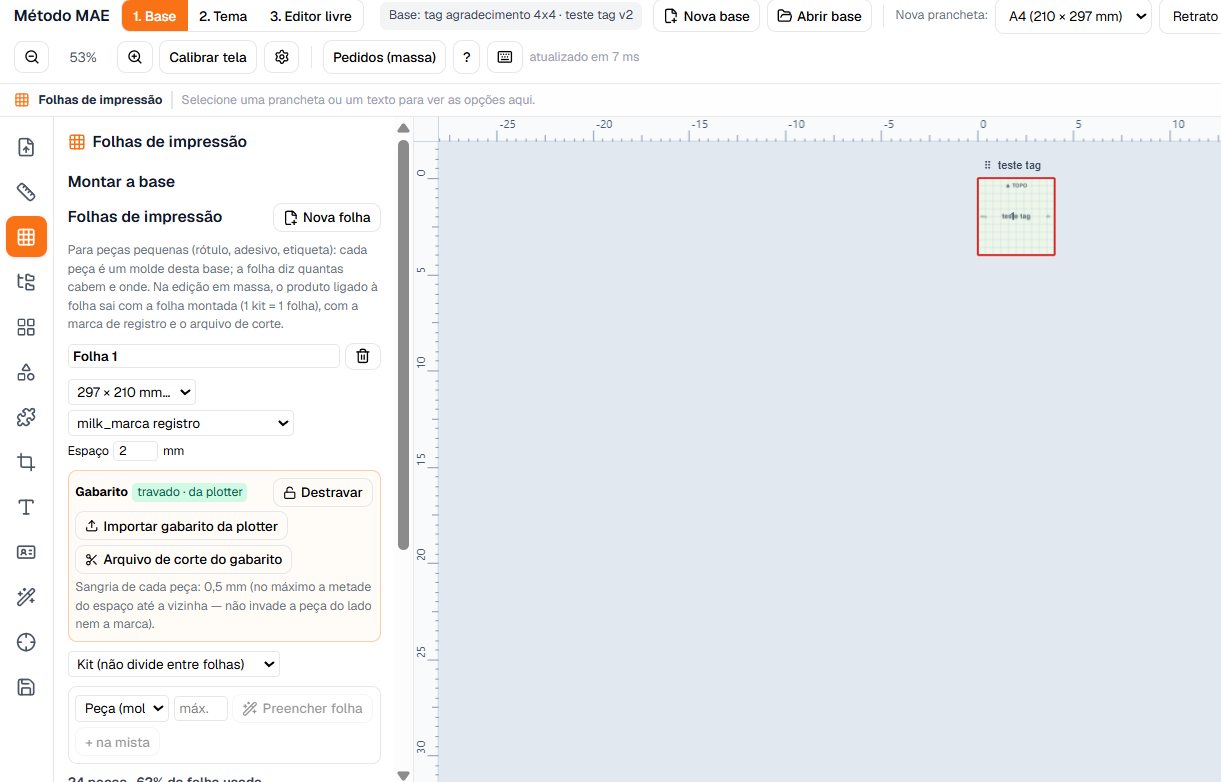Click Destravar to unlock the gabarito
1221x782 pixels.
[323, 493]
